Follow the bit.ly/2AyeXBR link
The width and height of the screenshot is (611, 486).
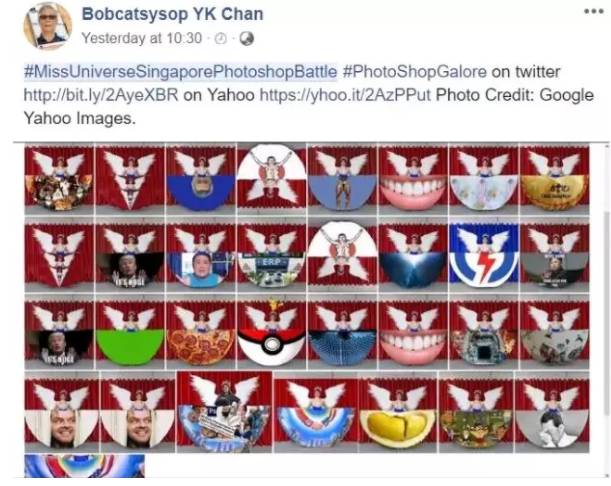pyautogui.click(x=101, y=95)
